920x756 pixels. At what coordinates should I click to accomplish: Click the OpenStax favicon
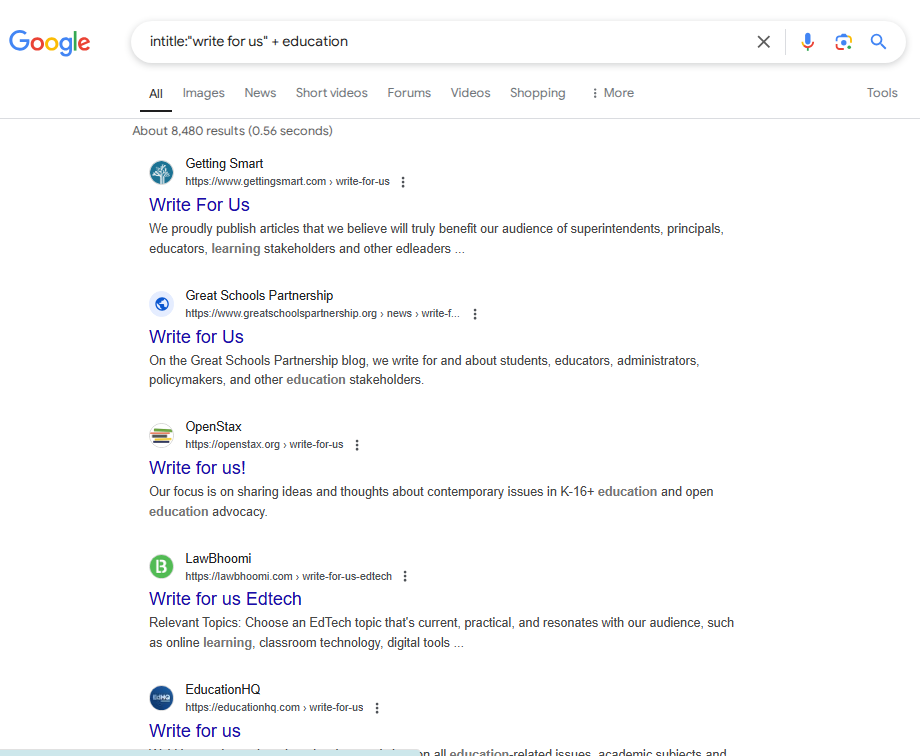[161, 436]
